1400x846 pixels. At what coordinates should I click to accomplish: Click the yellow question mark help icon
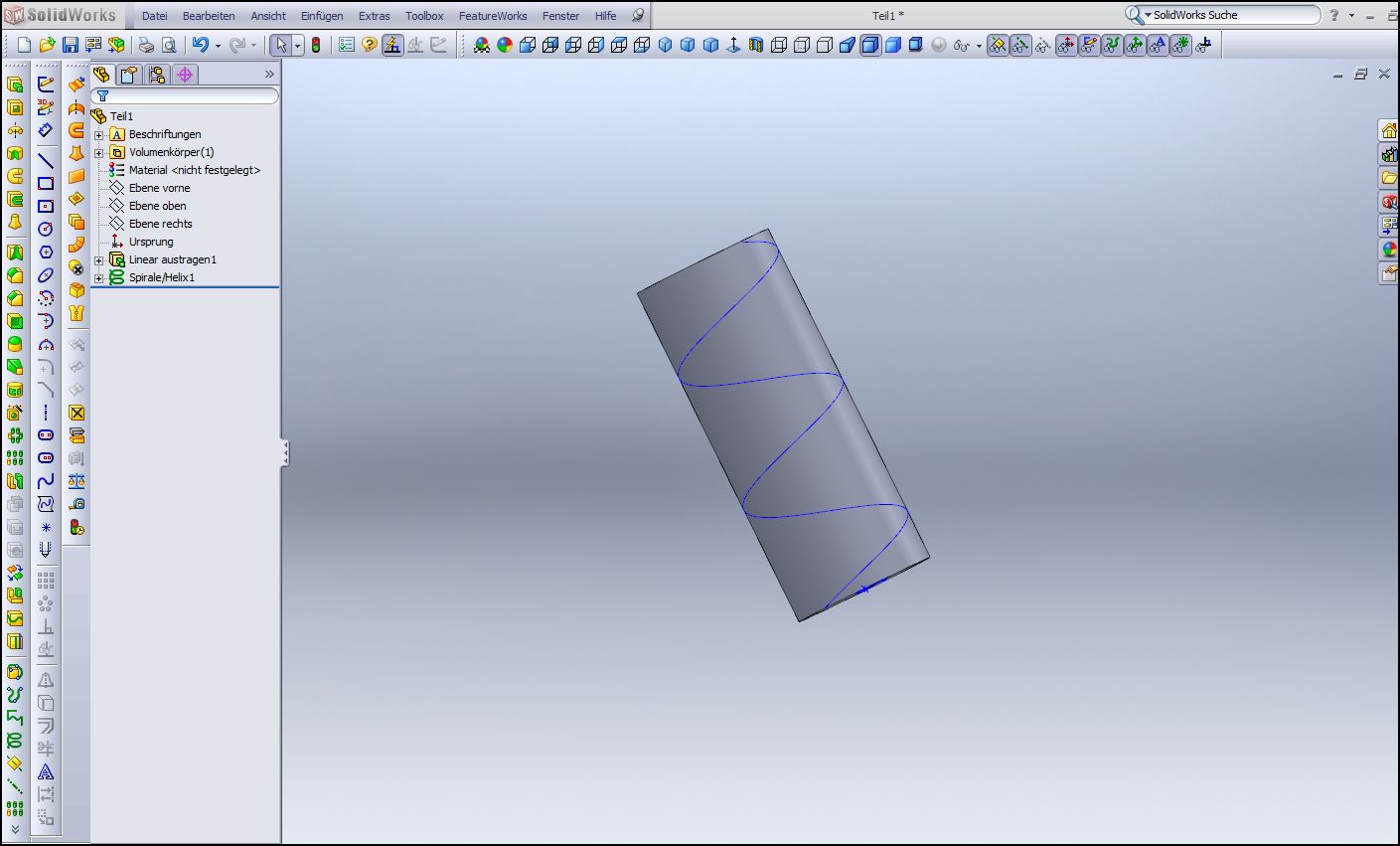click(370, 45)
